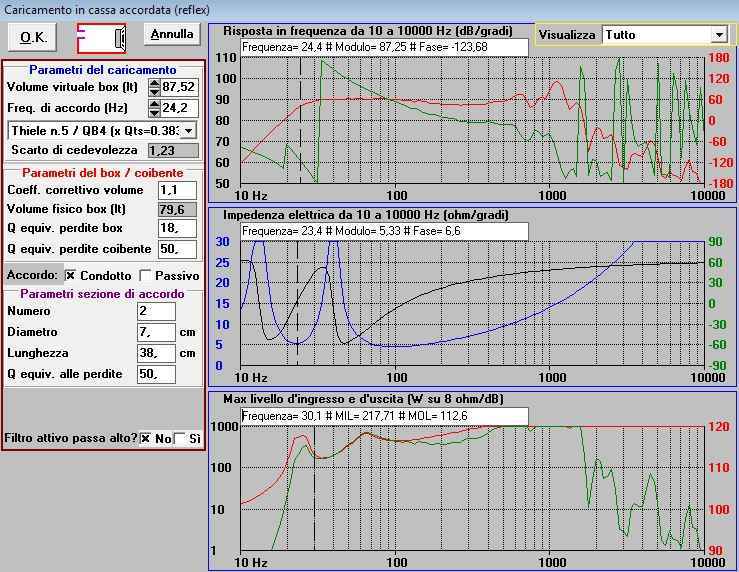Viewport: 739px width, 572px height.
Task: Click the Volume virtuale box value field
Action: [x=179, y=87]
